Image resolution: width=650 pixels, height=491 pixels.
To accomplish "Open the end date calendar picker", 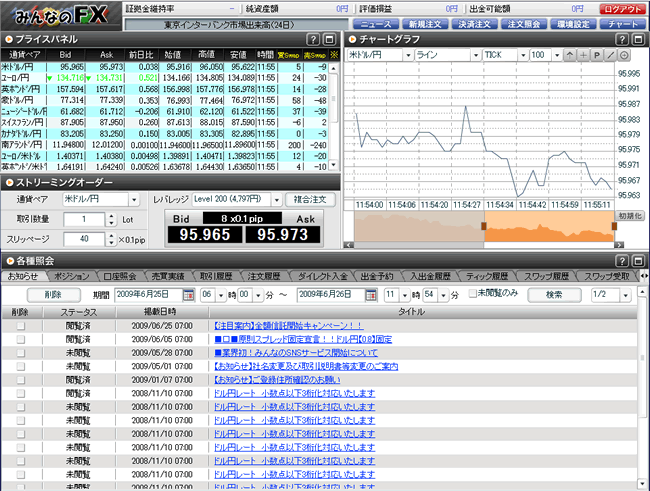I will (x=371, y=295).
